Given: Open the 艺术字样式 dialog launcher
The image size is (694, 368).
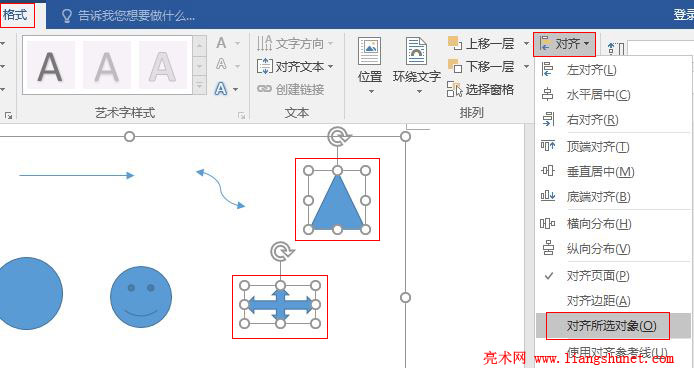Looking at the screenshot, I should [x=242, y=115].
